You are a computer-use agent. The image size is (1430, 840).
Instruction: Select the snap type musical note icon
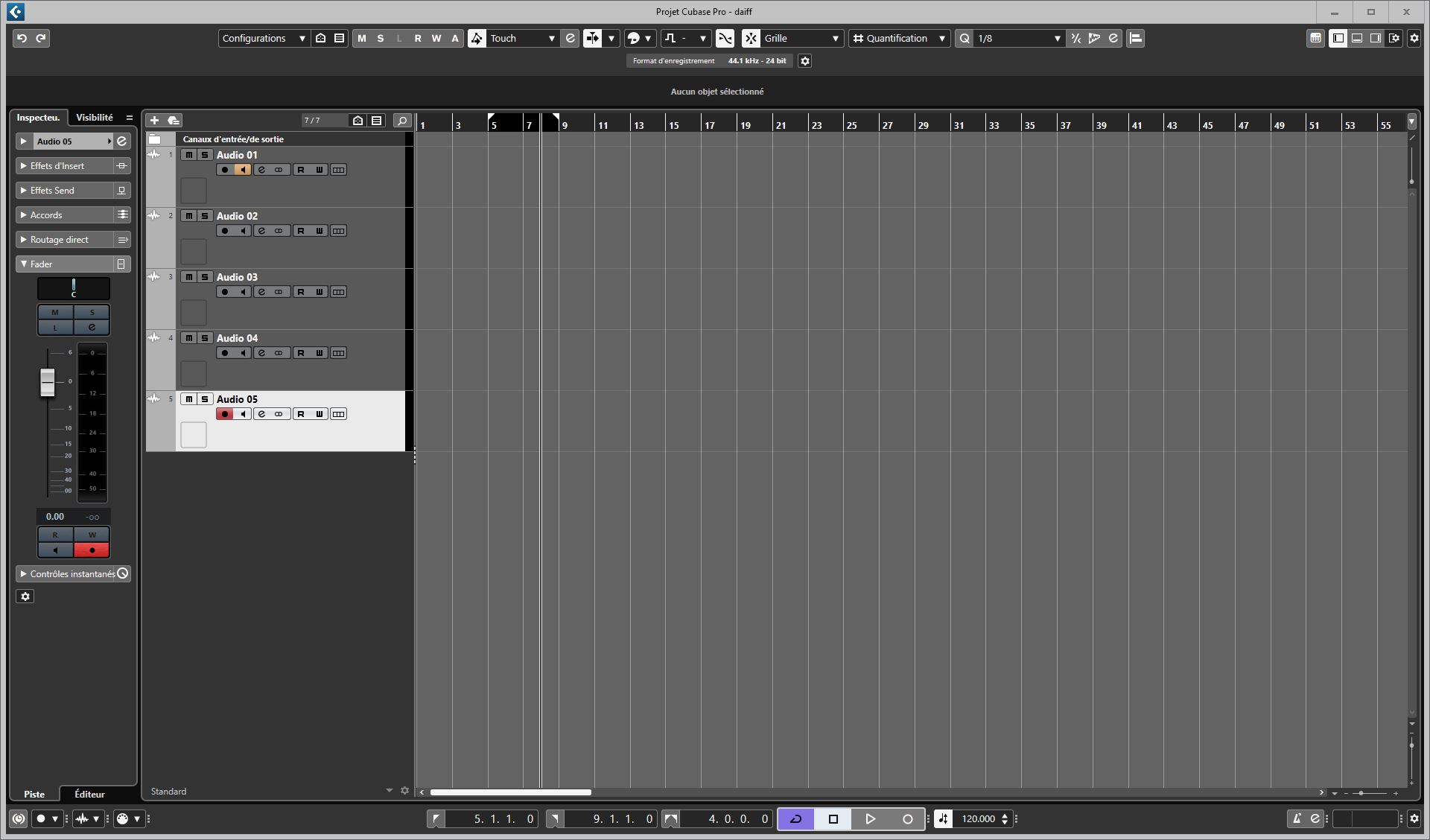(671, 38)
